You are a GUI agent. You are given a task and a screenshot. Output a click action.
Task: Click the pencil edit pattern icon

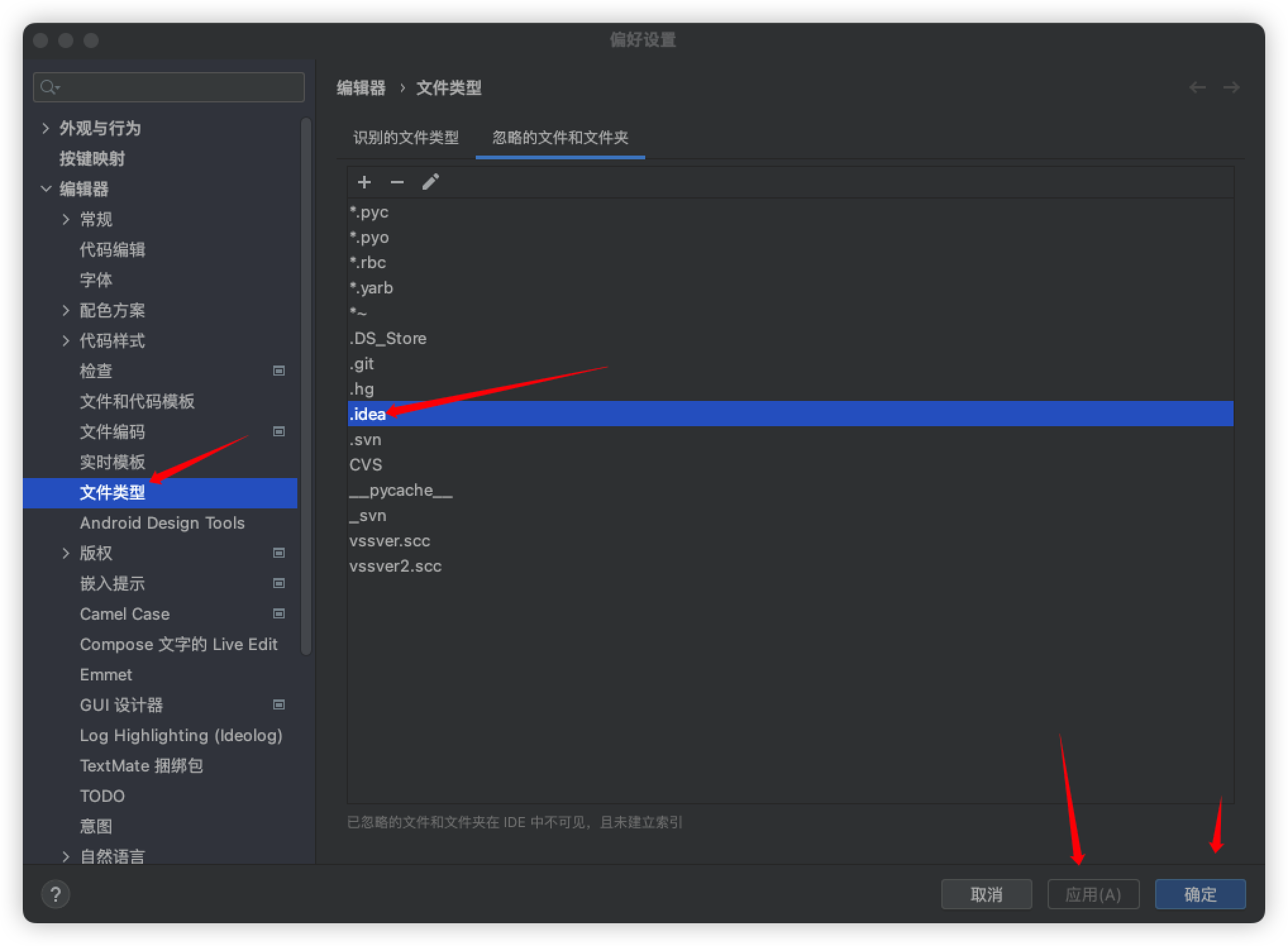click(x=431, y=183)
